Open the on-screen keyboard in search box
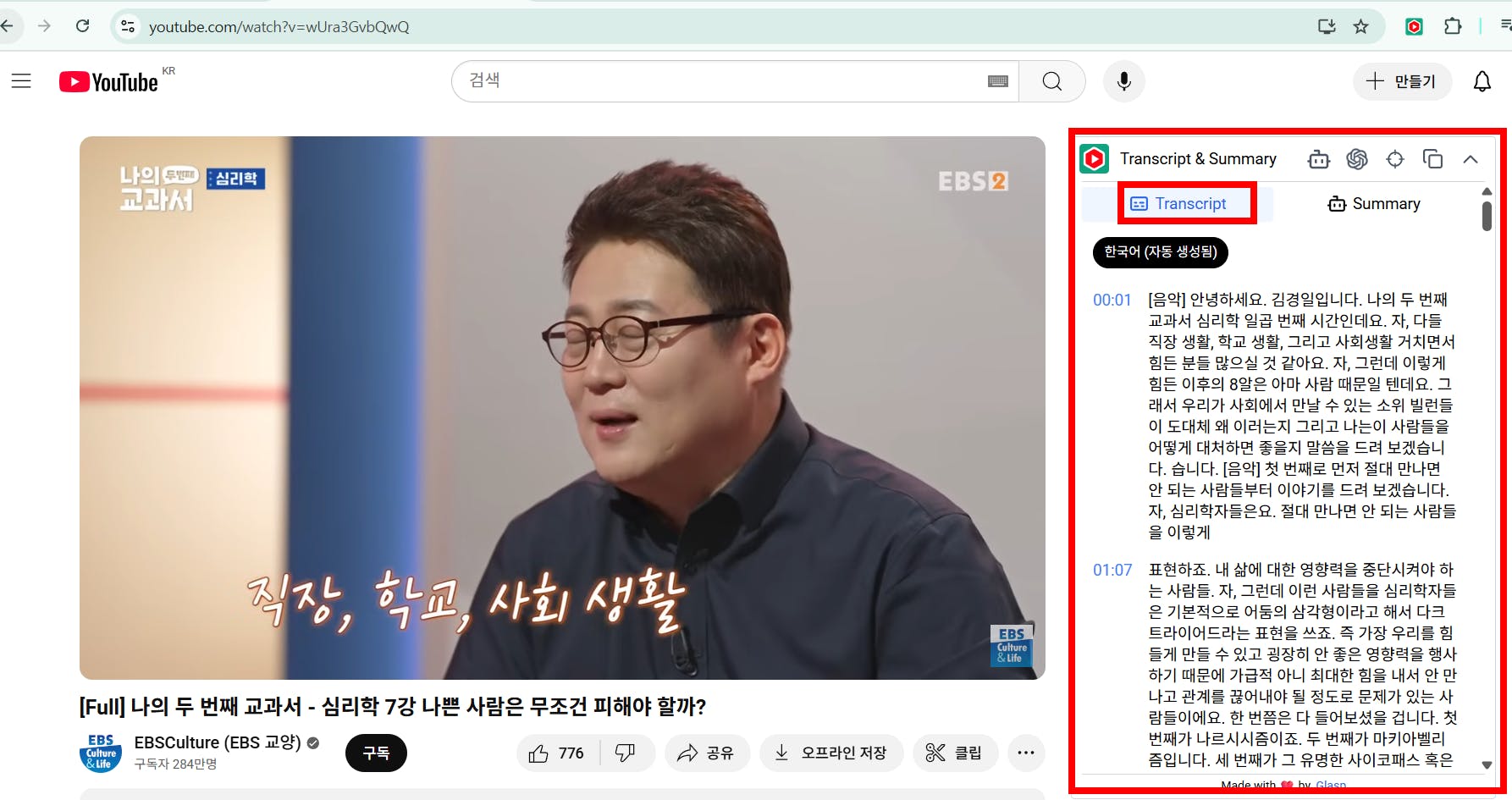Image resolution: width=1512 pixels, height=800 pixels. tap(998, 81)
